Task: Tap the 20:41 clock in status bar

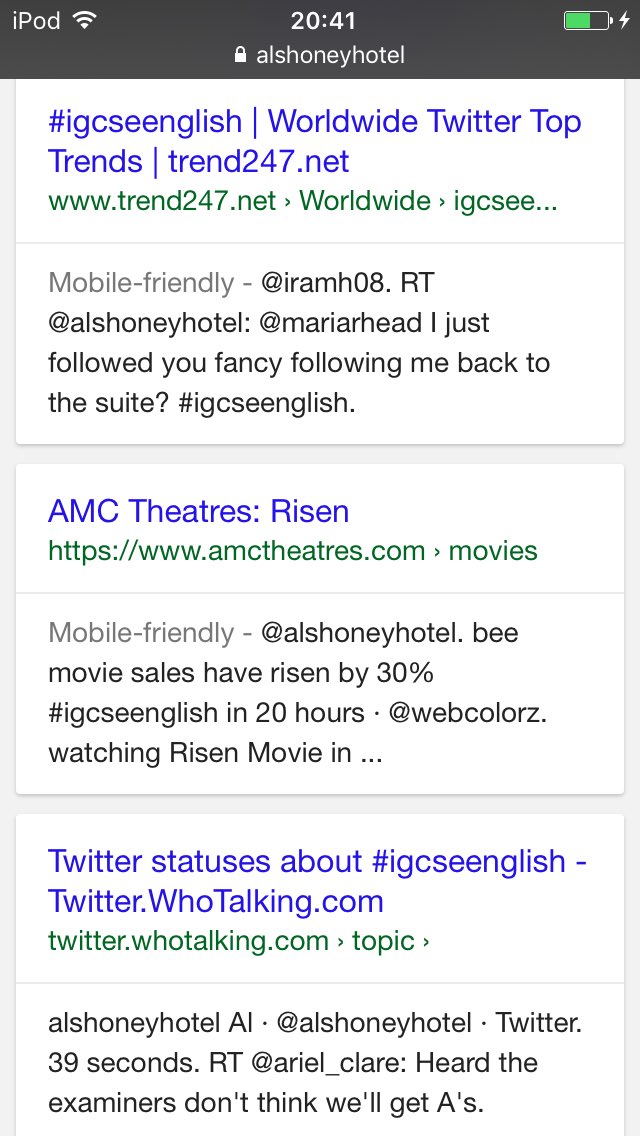Action: point(323,20)
